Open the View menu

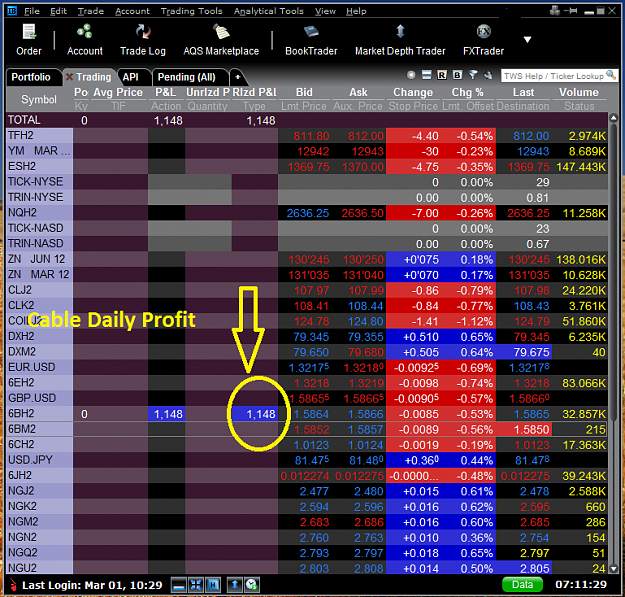(x=325, y=11)
